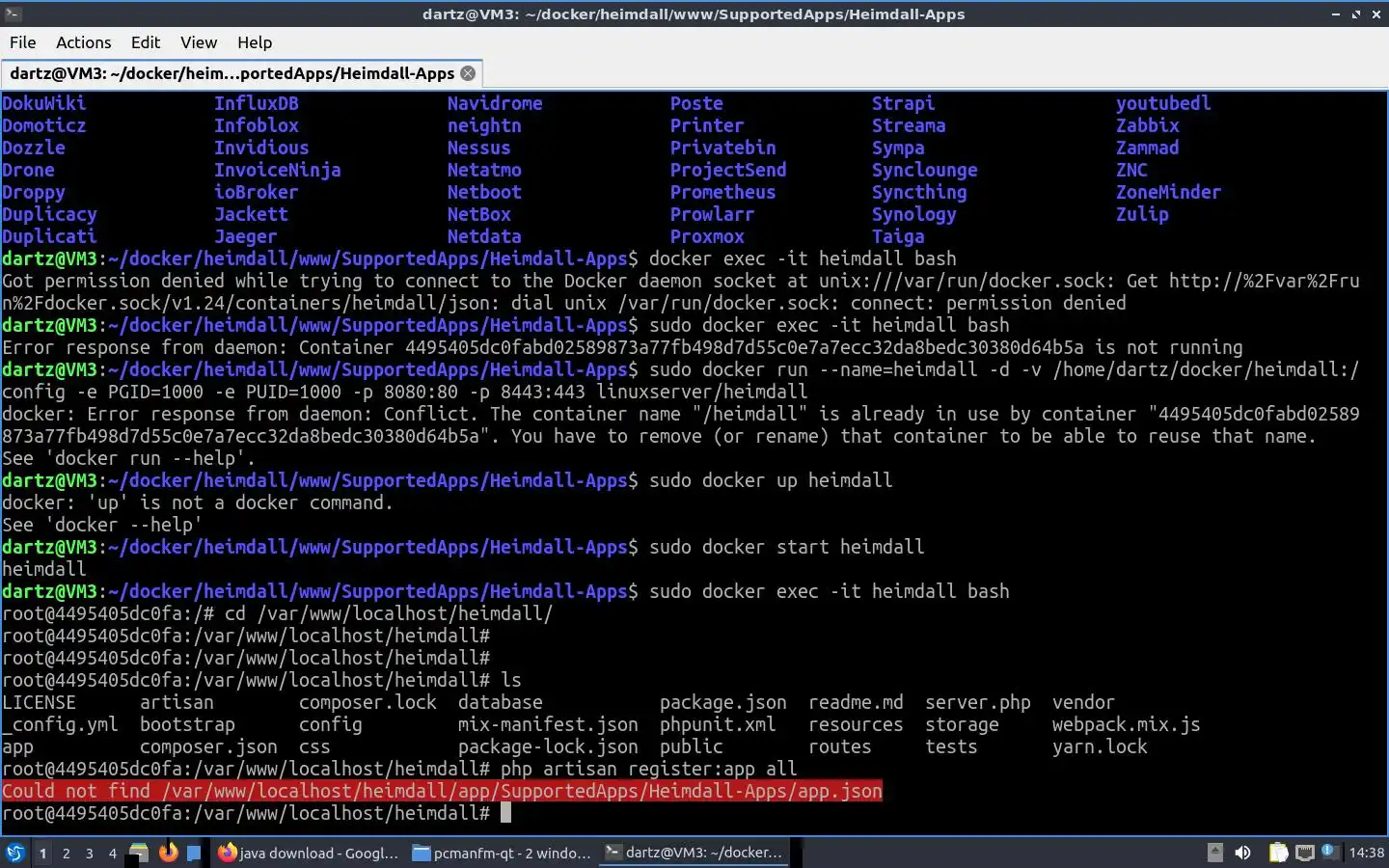1389x868 pixels.
Task: Switch to virtual desktop 3
Action: coord(89,853)
